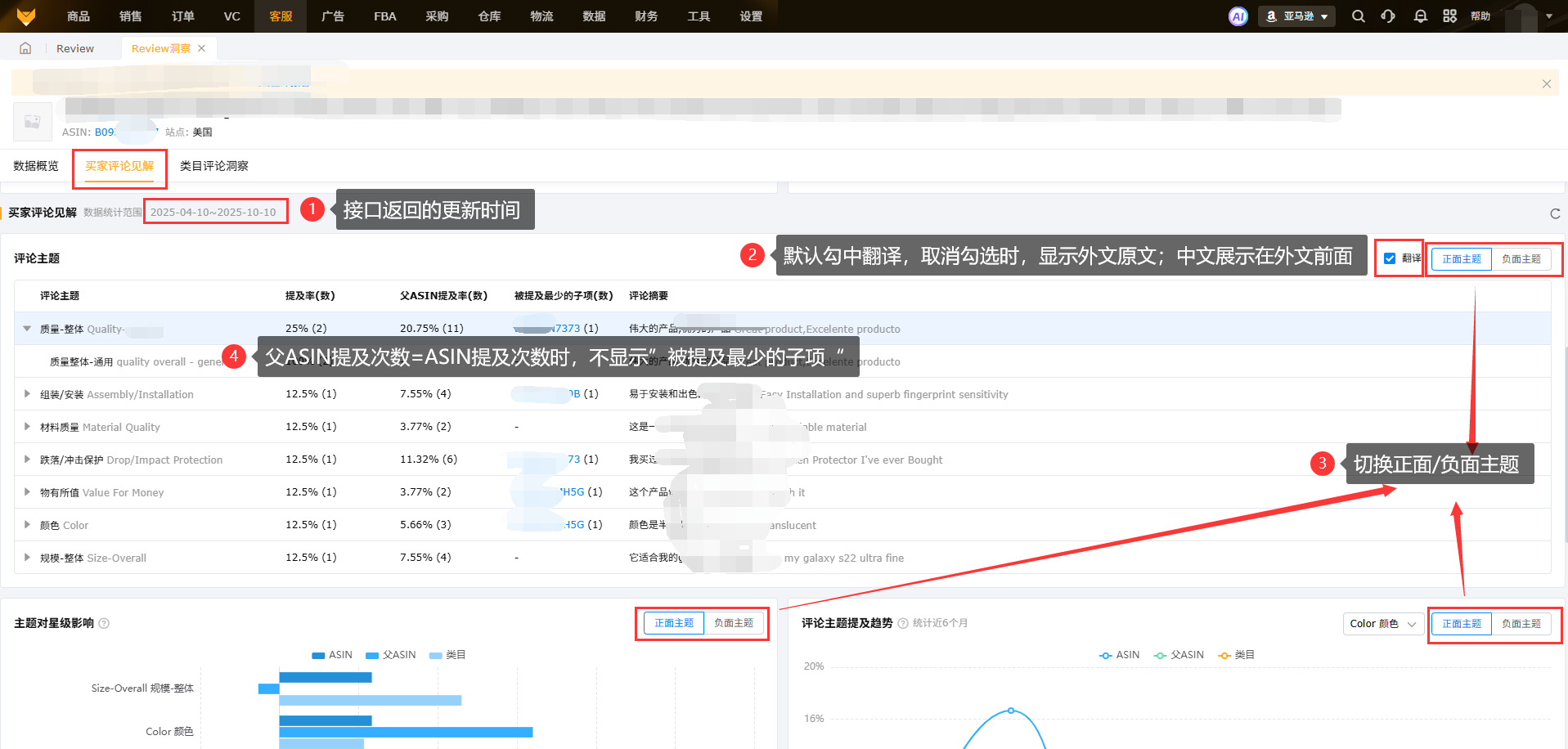
Task: Select 负面主题 in star rating impact chart
Action: (733, 623)
